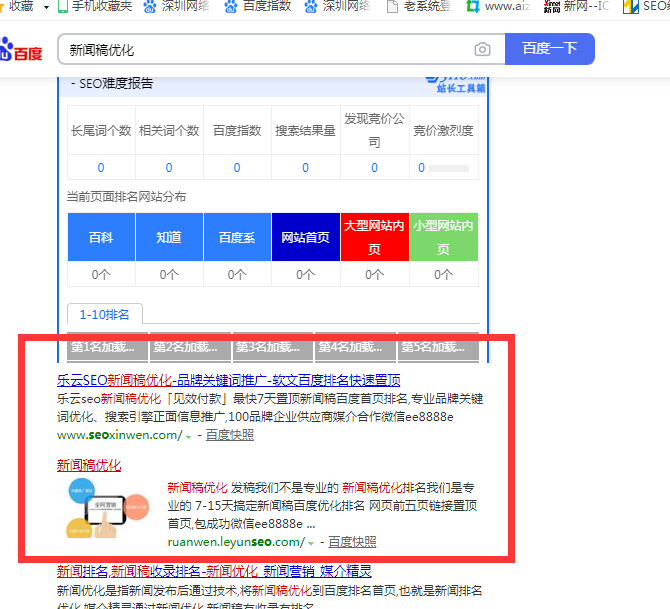Click the 第5名加载 tab
Viewport: 670px width, 609px height.
[x=438, y=347]
